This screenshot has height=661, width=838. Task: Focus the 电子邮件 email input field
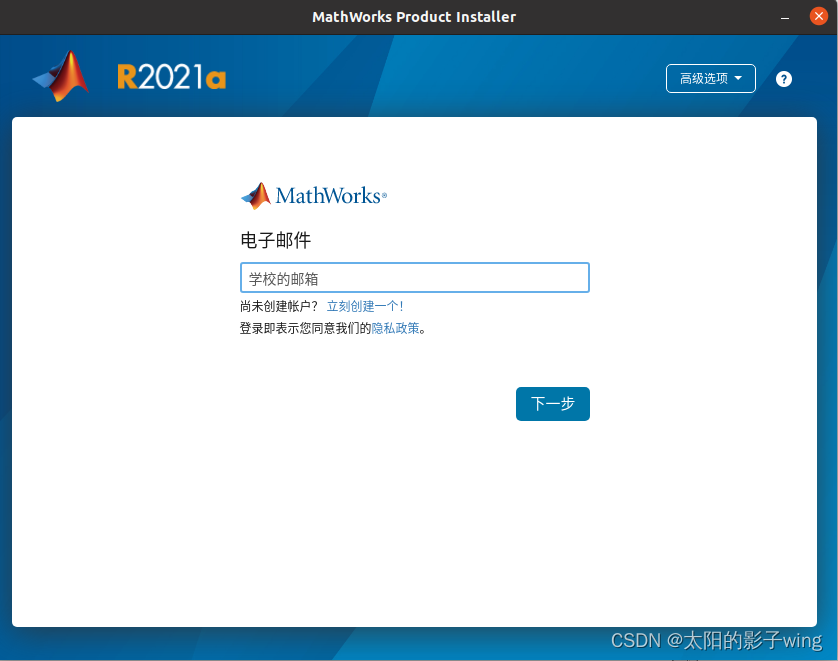click(x=414, y=278)
